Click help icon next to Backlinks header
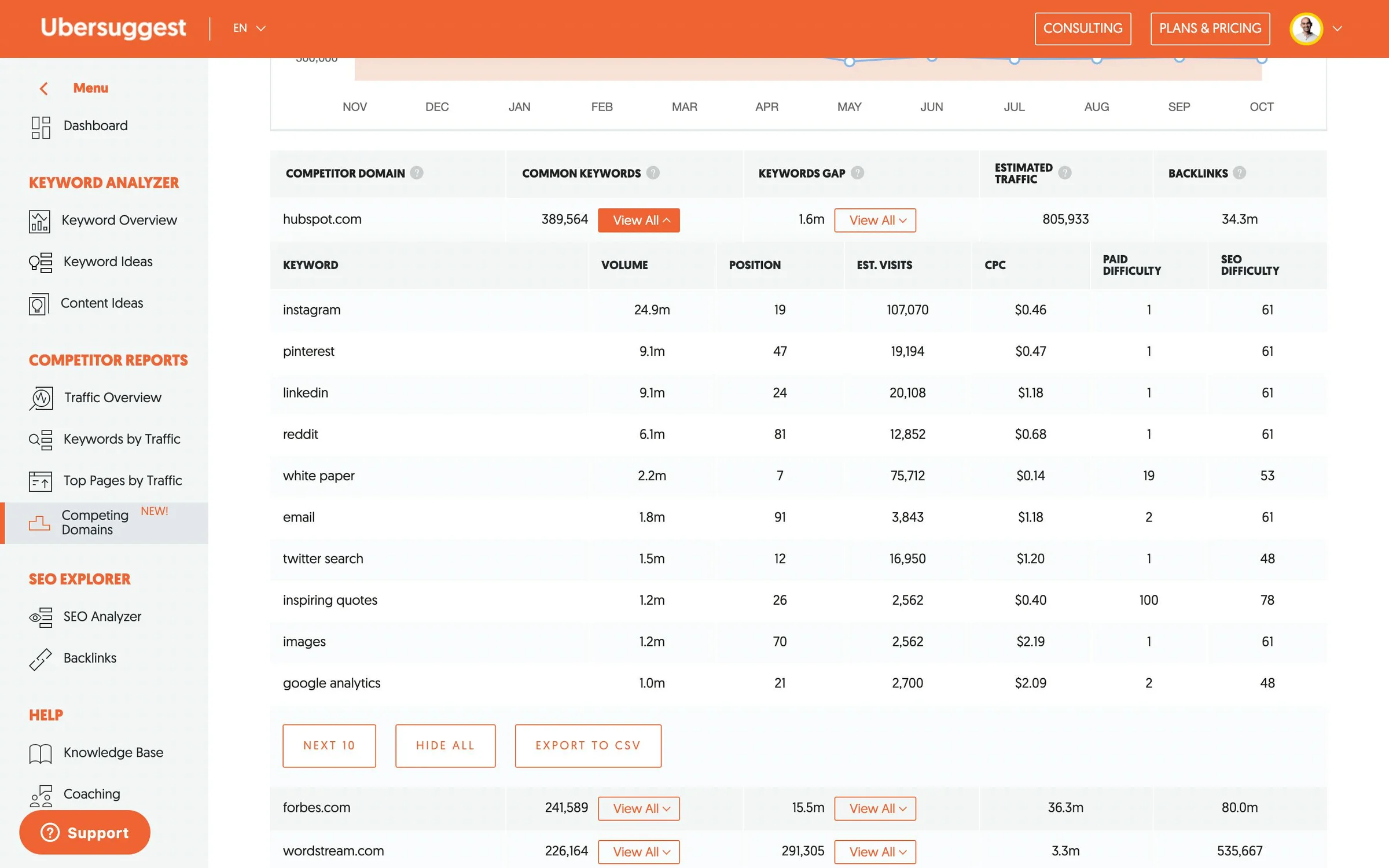The height and width of the screenshot is (868, 1389). (x=1239, y=173)
